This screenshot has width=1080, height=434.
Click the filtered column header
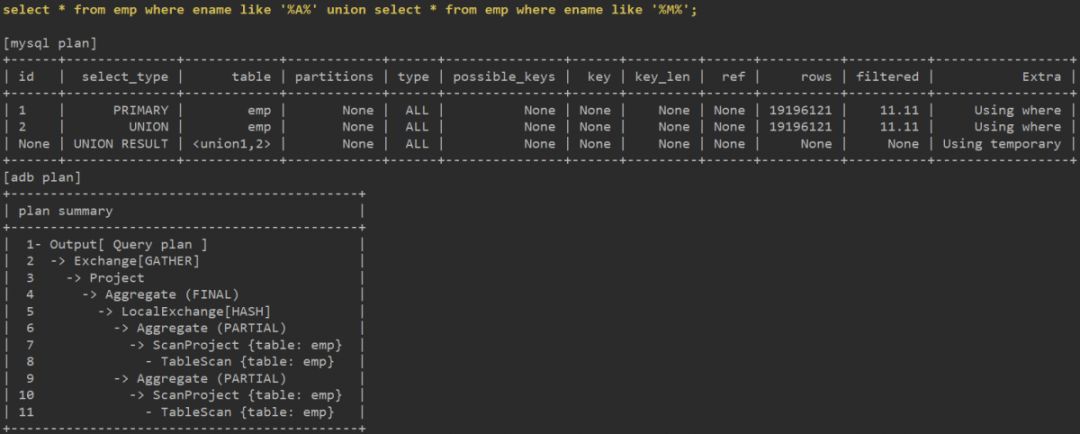887,76
